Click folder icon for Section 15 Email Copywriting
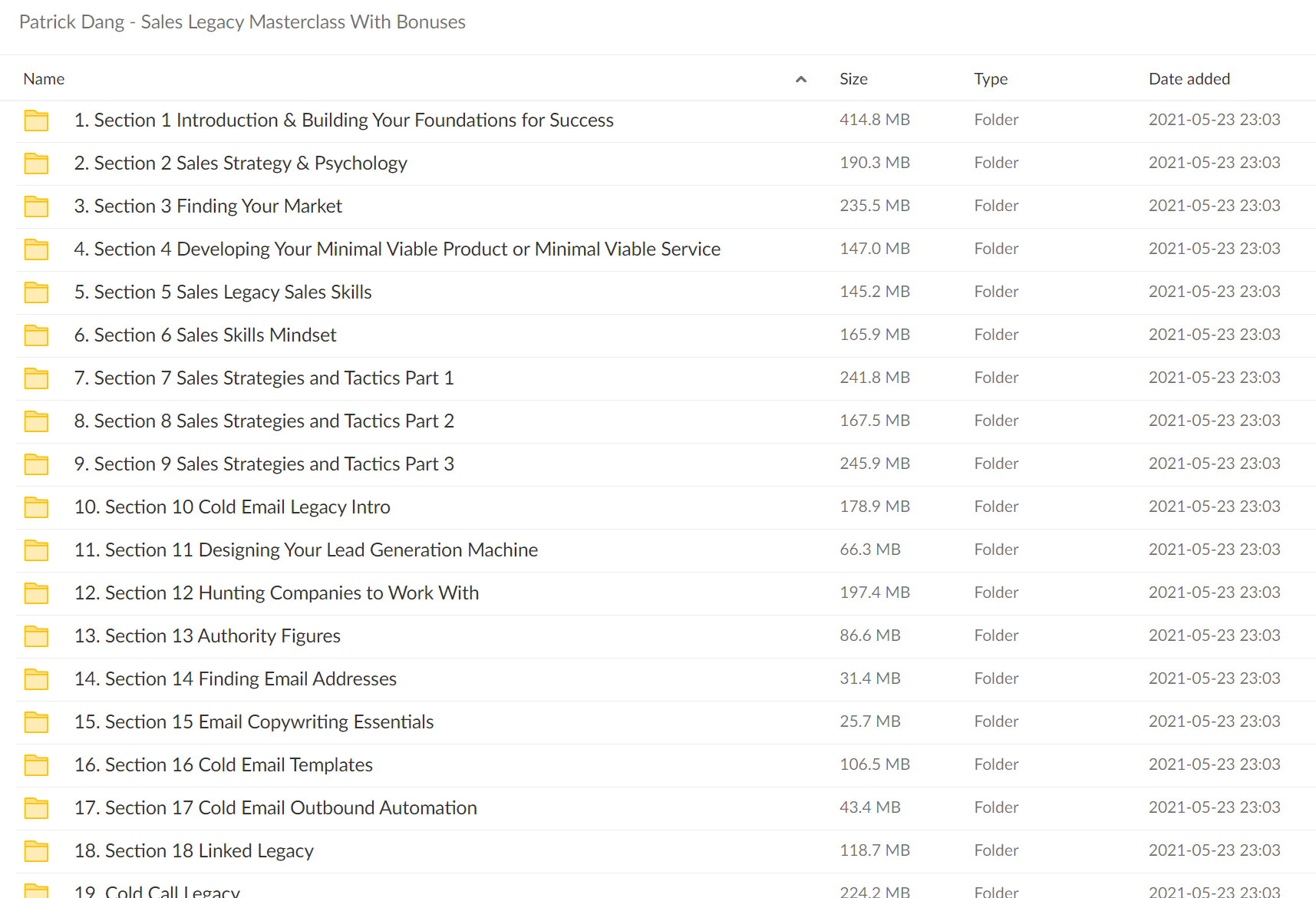 36,722
